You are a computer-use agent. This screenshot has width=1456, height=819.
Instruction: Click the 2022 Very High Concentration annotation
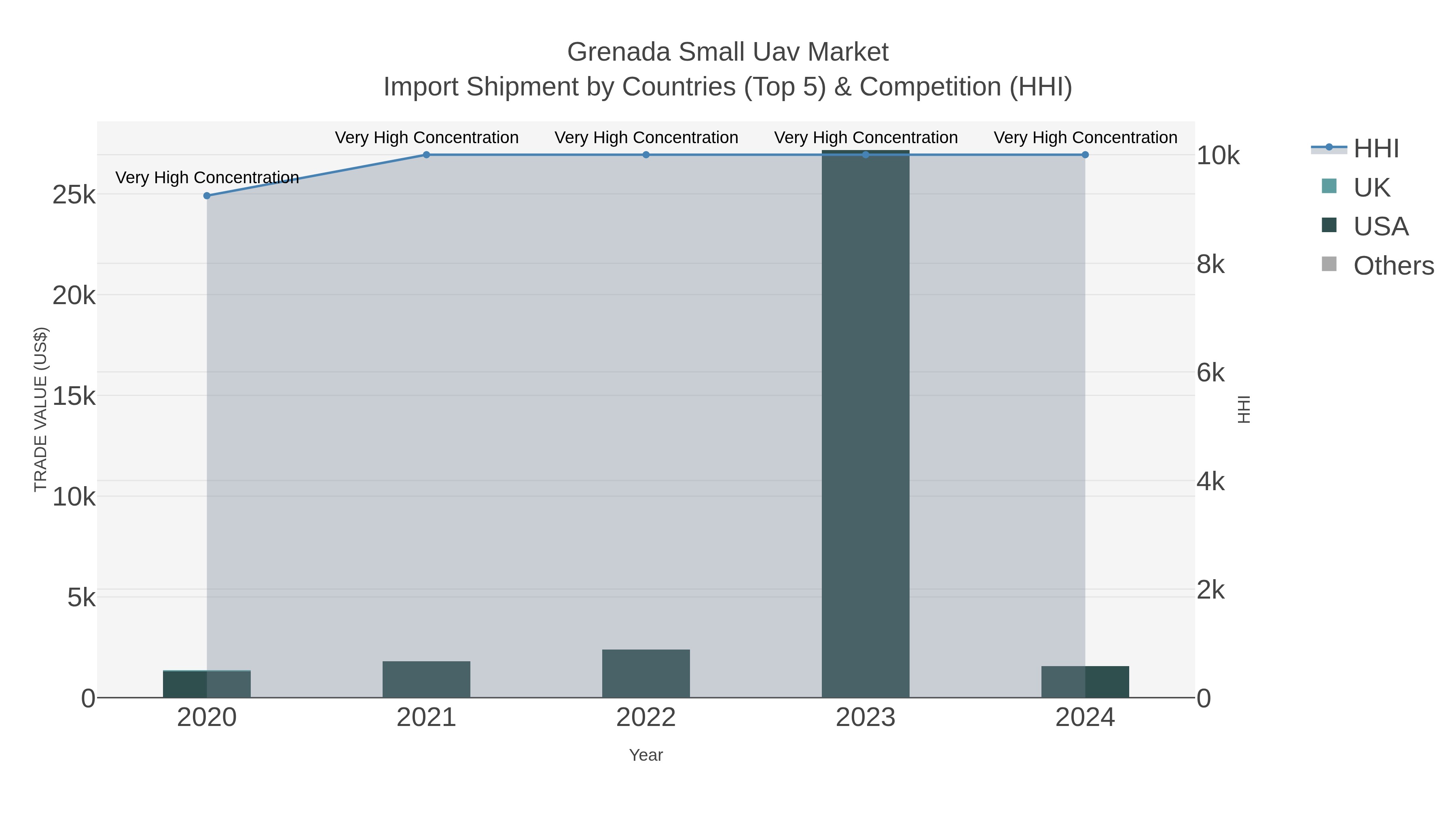[x=646, y=138]
